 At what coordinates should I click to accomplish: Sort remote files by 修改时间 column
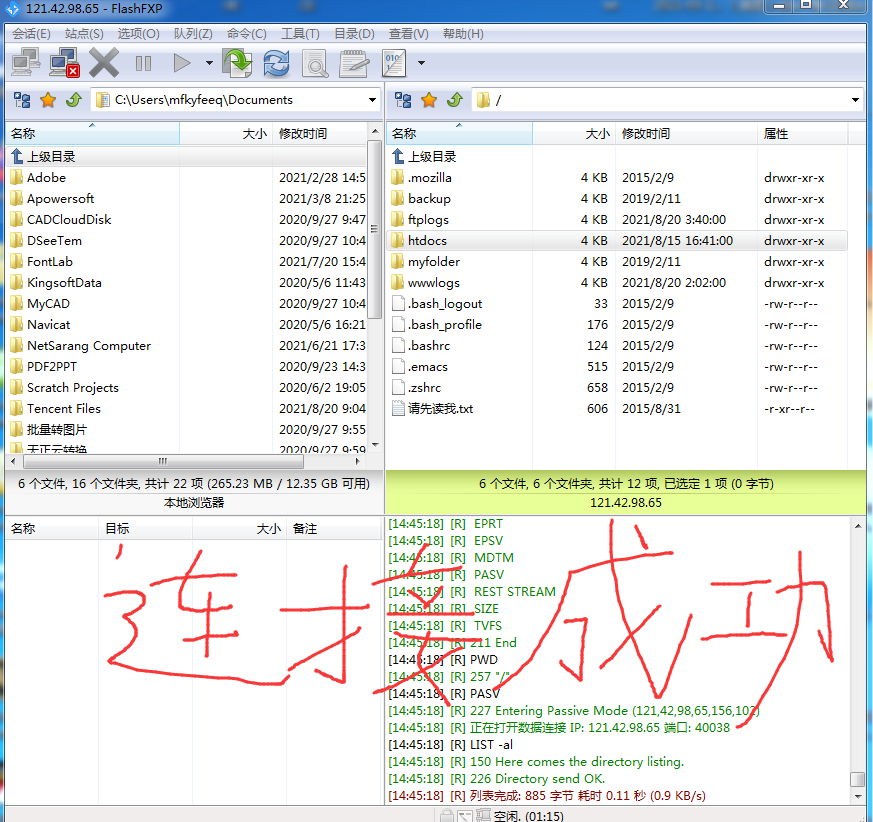[x=686, y=134]
